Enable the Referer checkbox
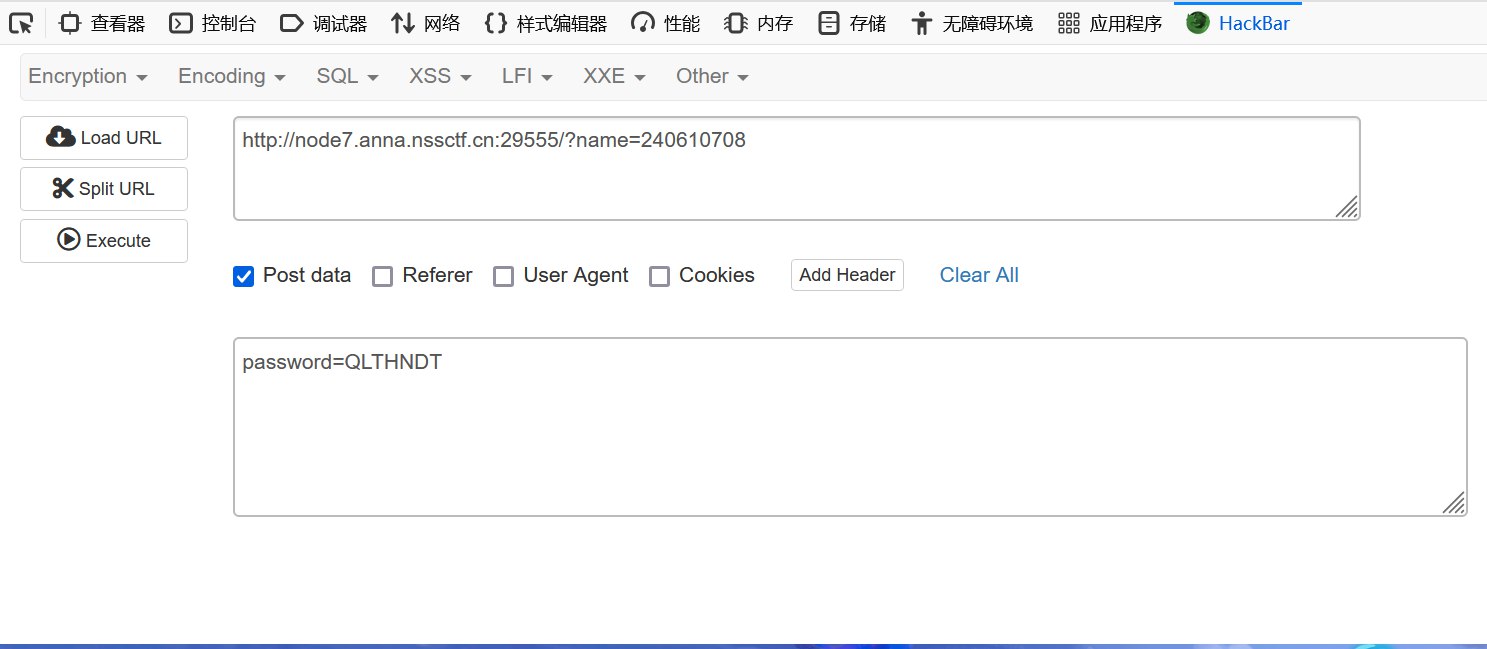Screen dimensions: 1487x649 (x=382, y=276)
